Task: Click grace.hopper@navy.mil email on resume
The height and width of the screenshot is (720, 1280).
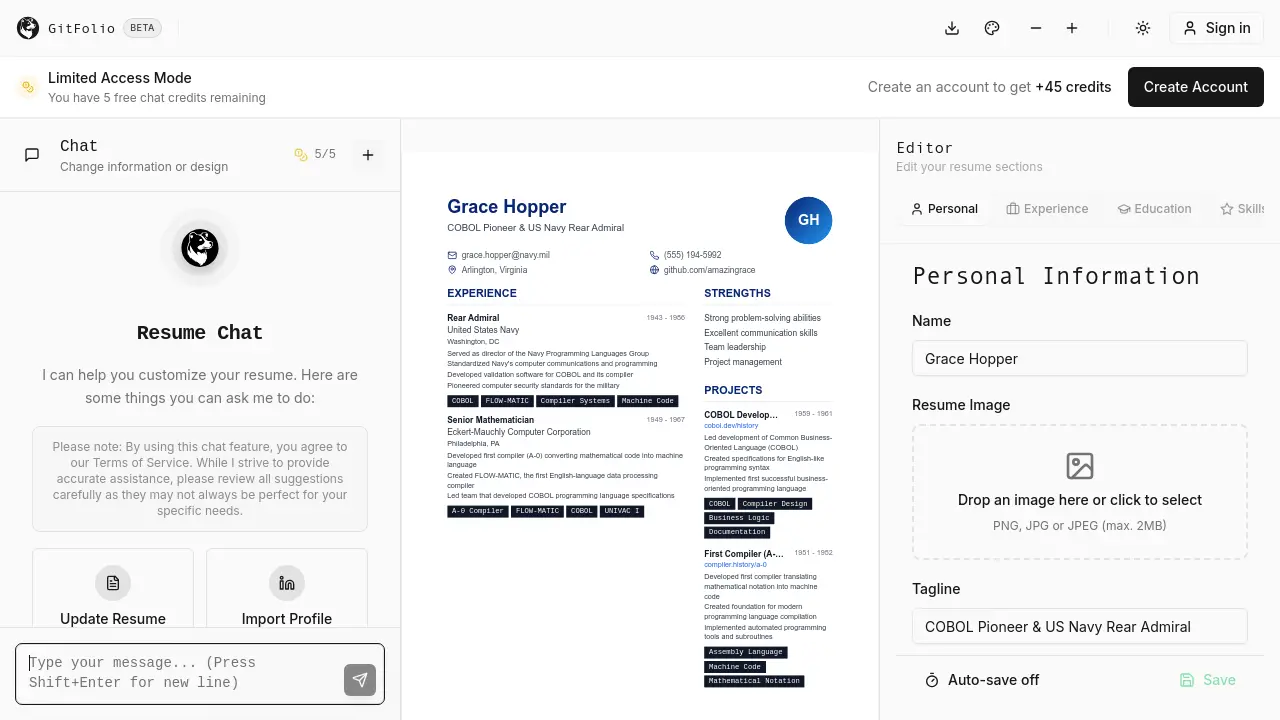Action: (505, 255)
